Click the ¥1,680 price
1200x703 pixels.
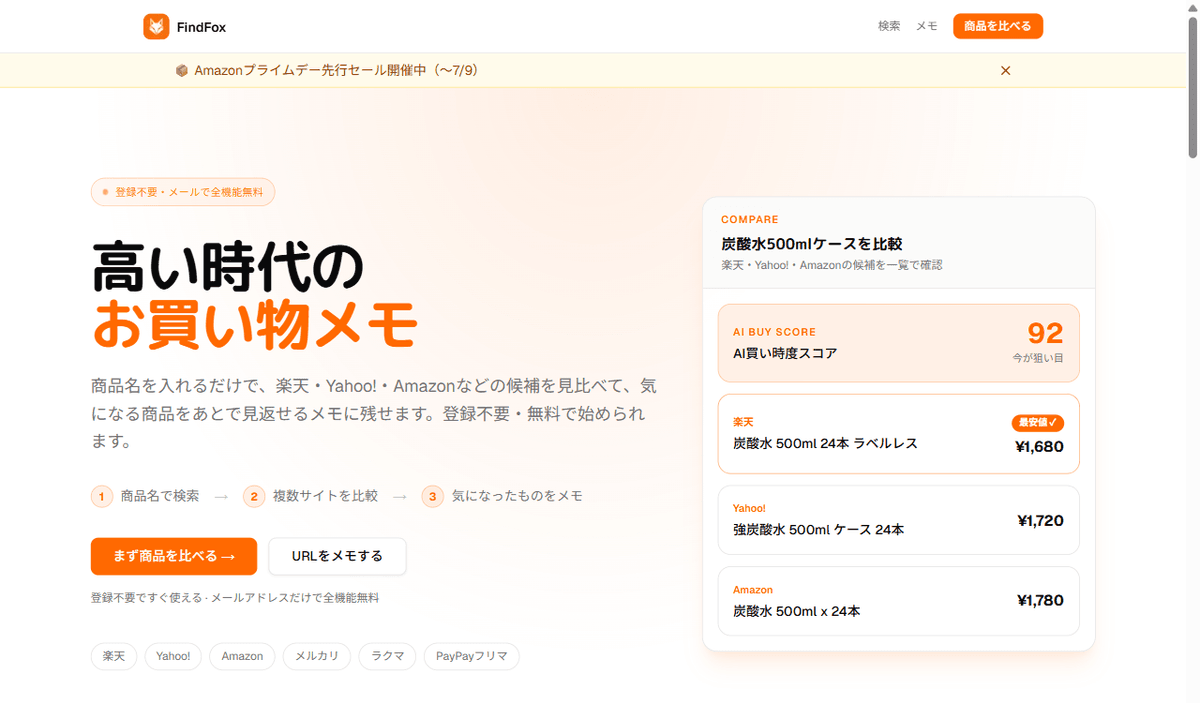tap(1040, 447)
